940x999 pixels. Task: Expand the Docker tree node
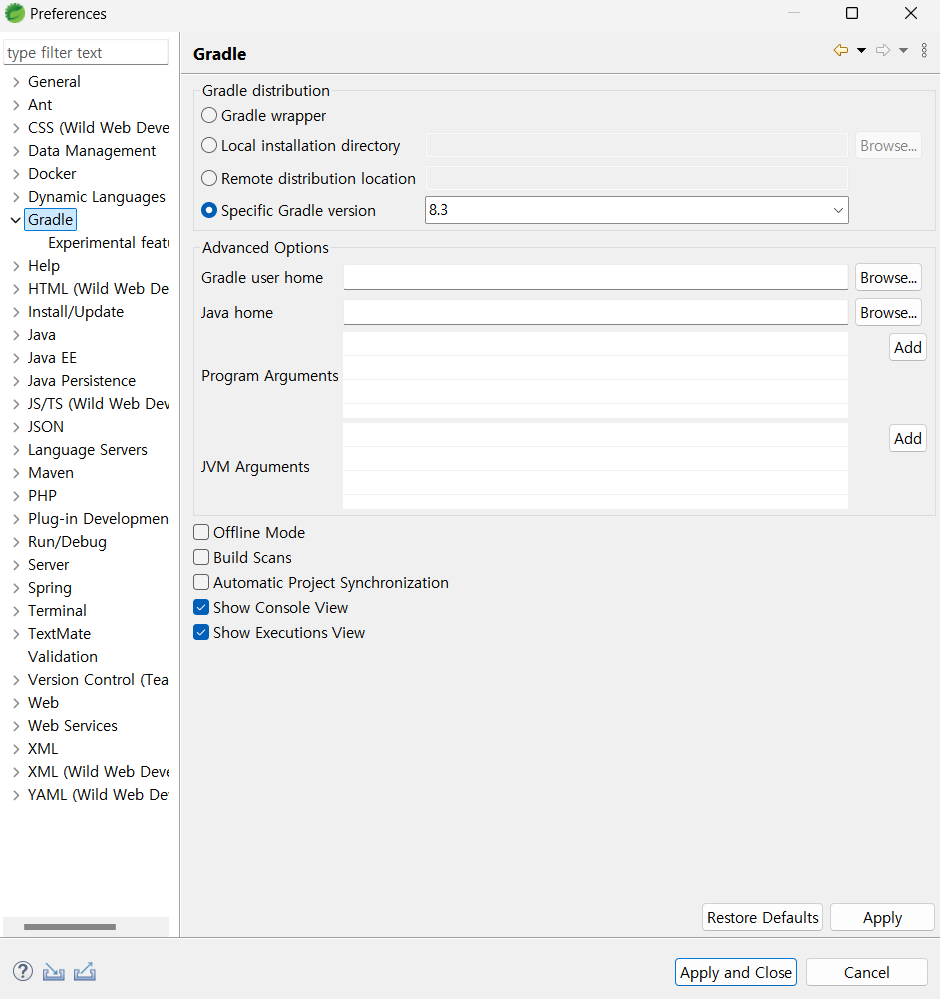(16, 174)
